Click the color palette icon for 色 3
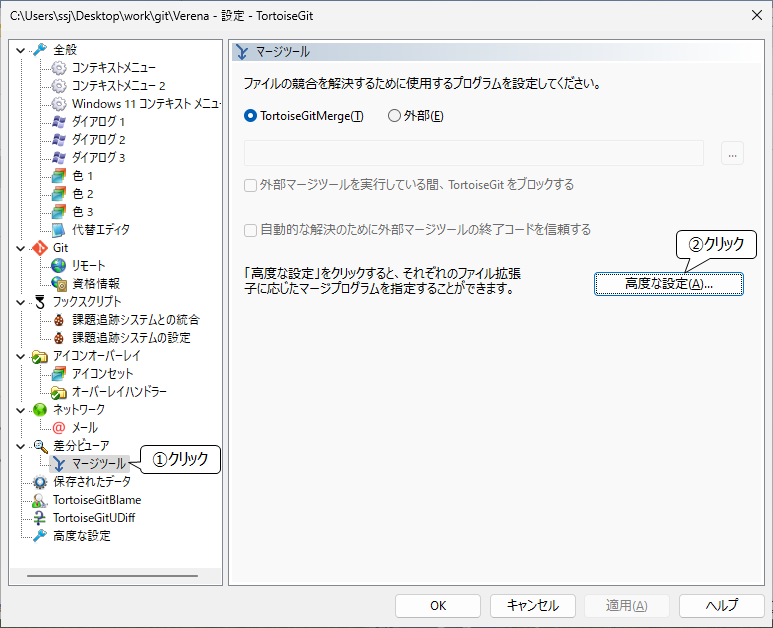Image resolution: width=773 pixels, height=628 pixels. pyautogui.click(x=59, y=212)
